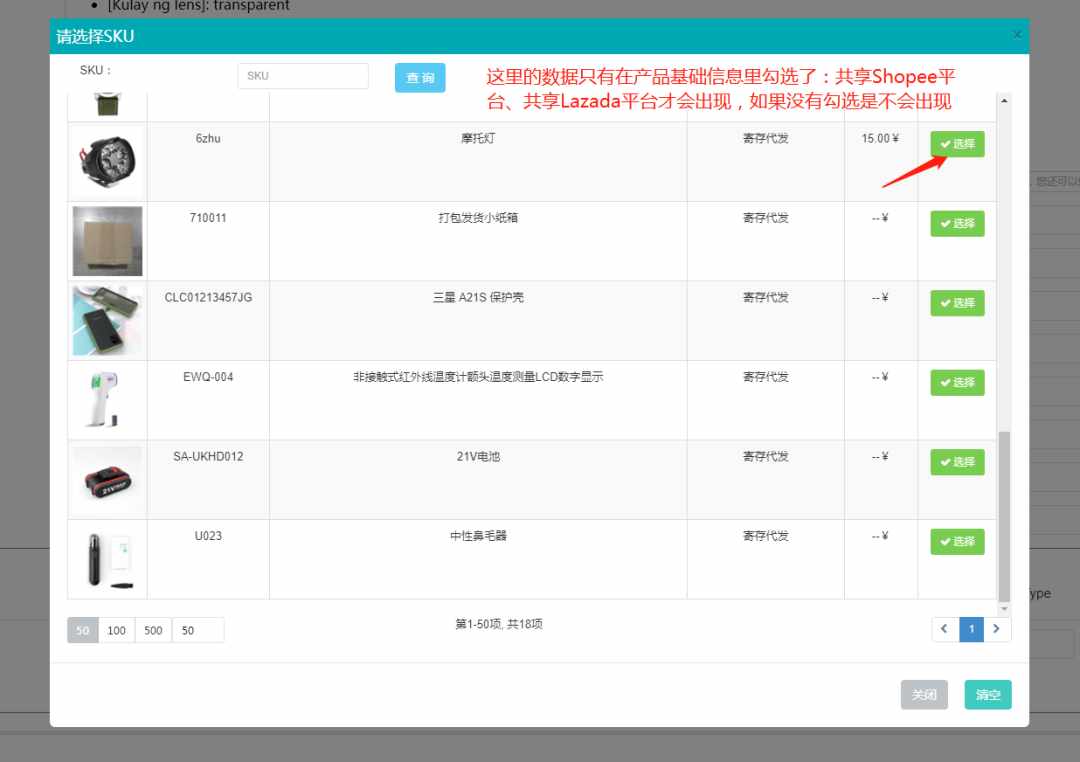The height and width of the screenshot is (762, 1080).
Task: Click the SKU code 710011
Action: click(208, 218)
